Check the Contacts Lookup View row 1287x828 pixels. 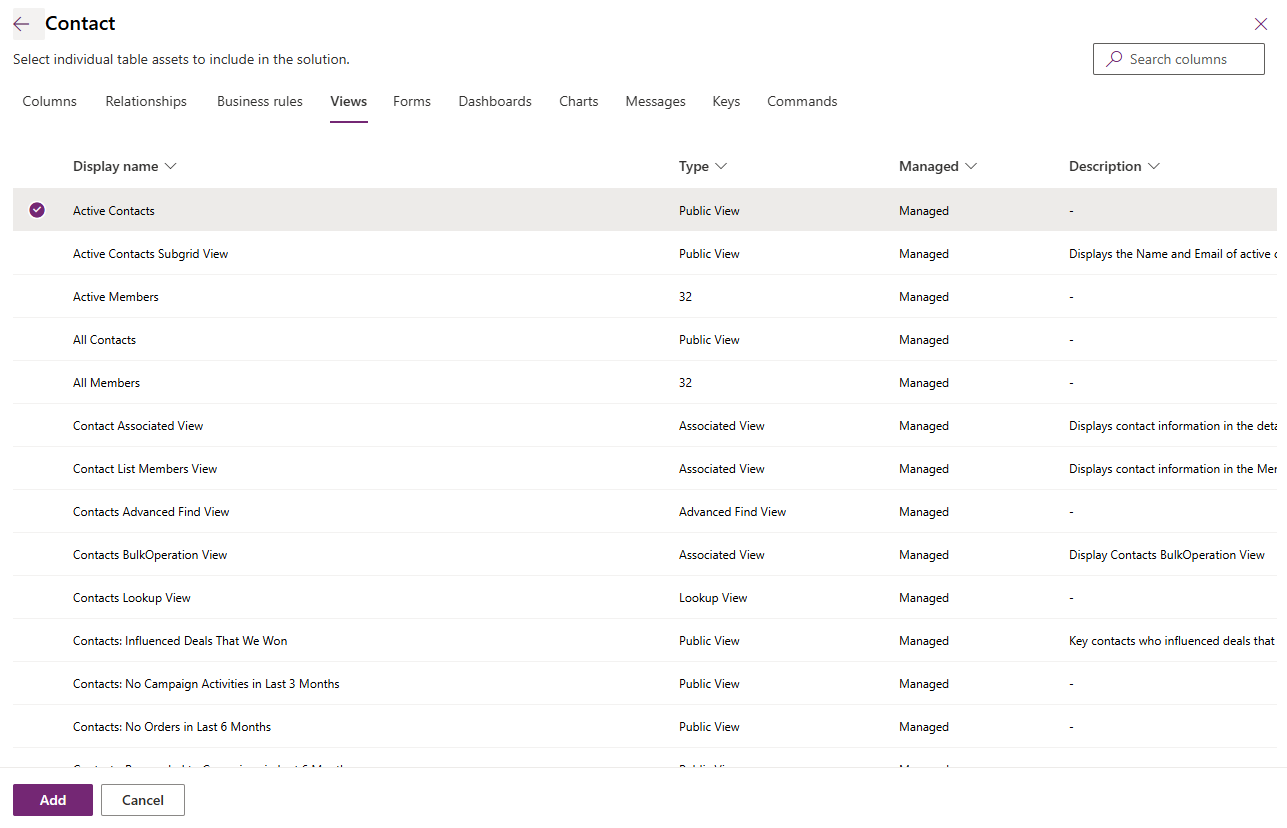coord(37,597)
